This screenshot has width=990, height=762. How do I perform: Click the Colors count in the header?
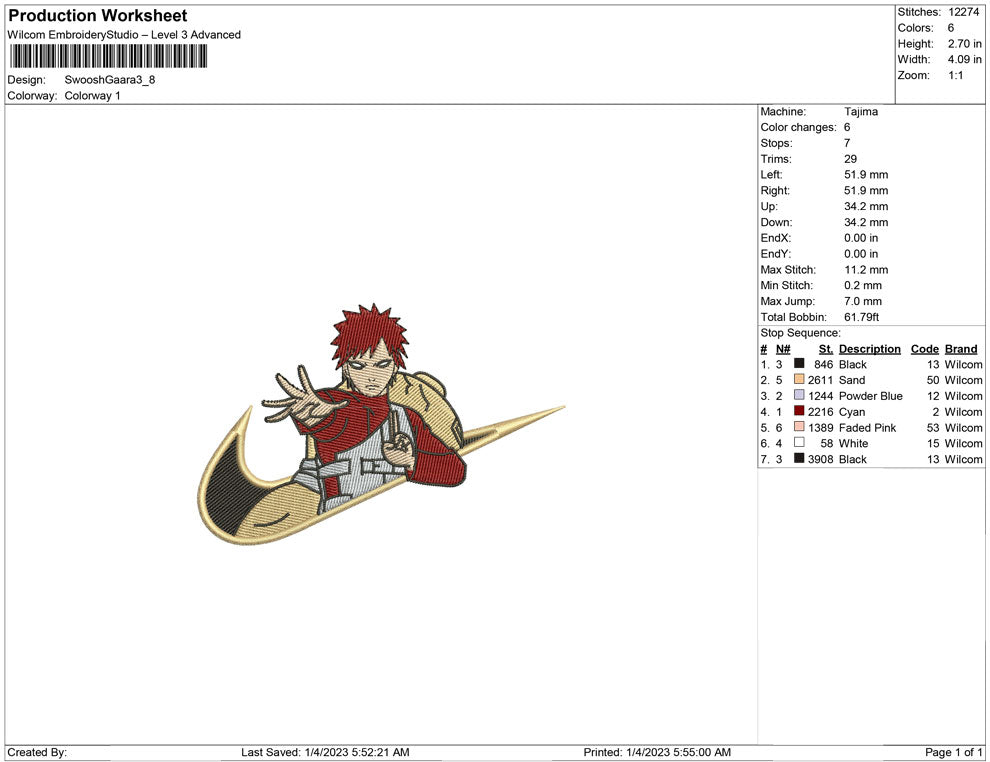click(951, 28)
